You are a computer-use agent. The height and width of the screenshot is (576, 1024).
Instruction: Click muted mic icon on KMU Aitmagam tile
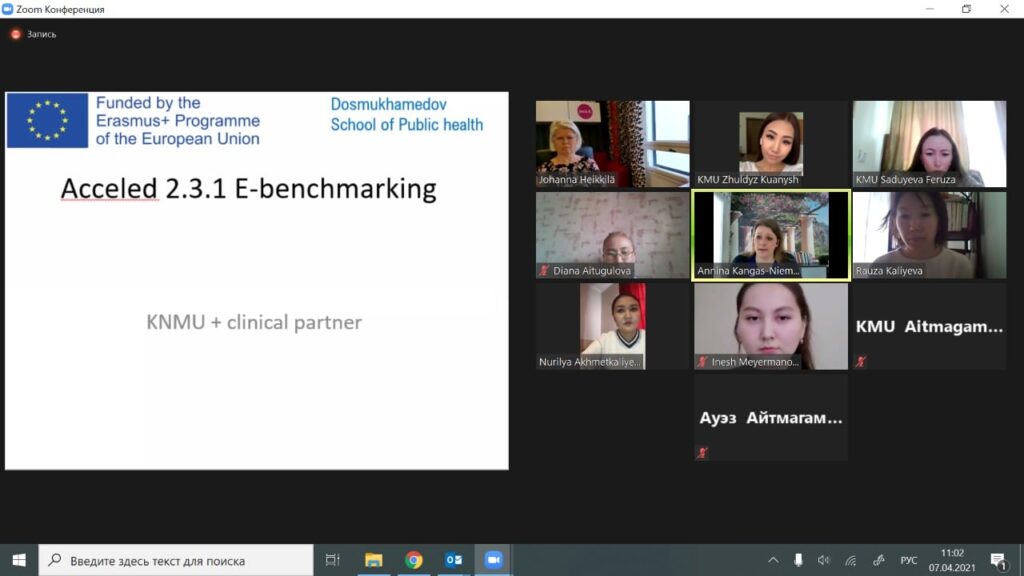pos(860,361)
